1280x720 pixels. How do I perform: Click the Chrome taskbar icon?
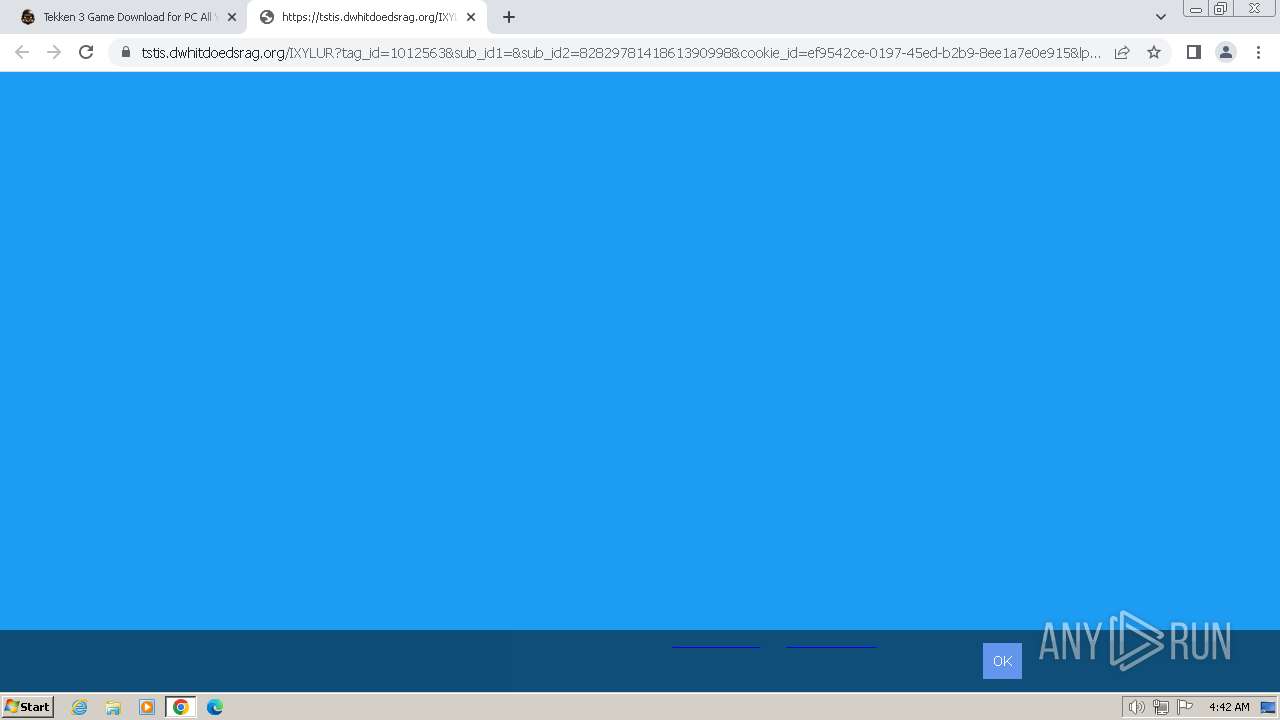181,707
